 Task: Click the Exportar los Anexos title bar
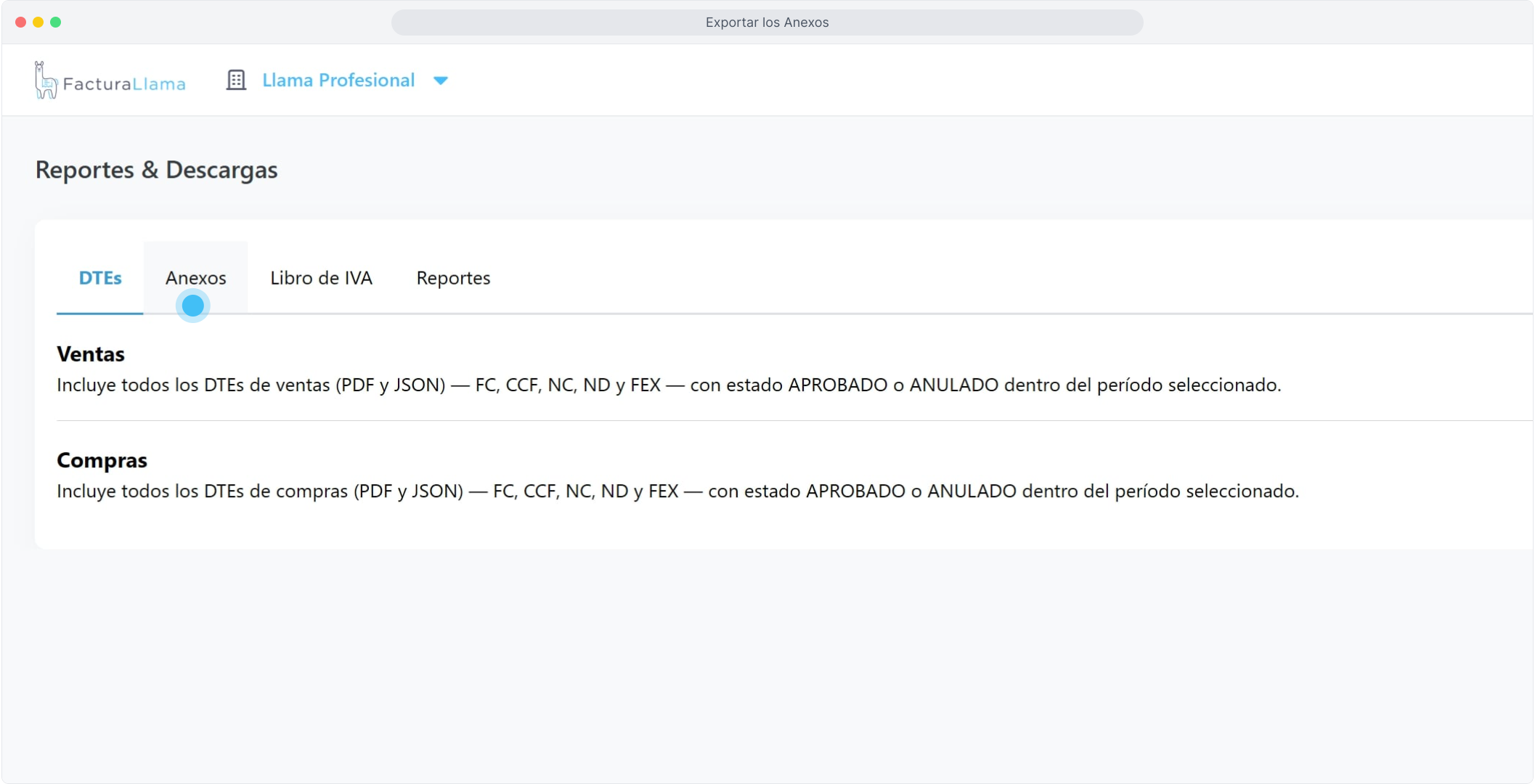pos(767,23)
